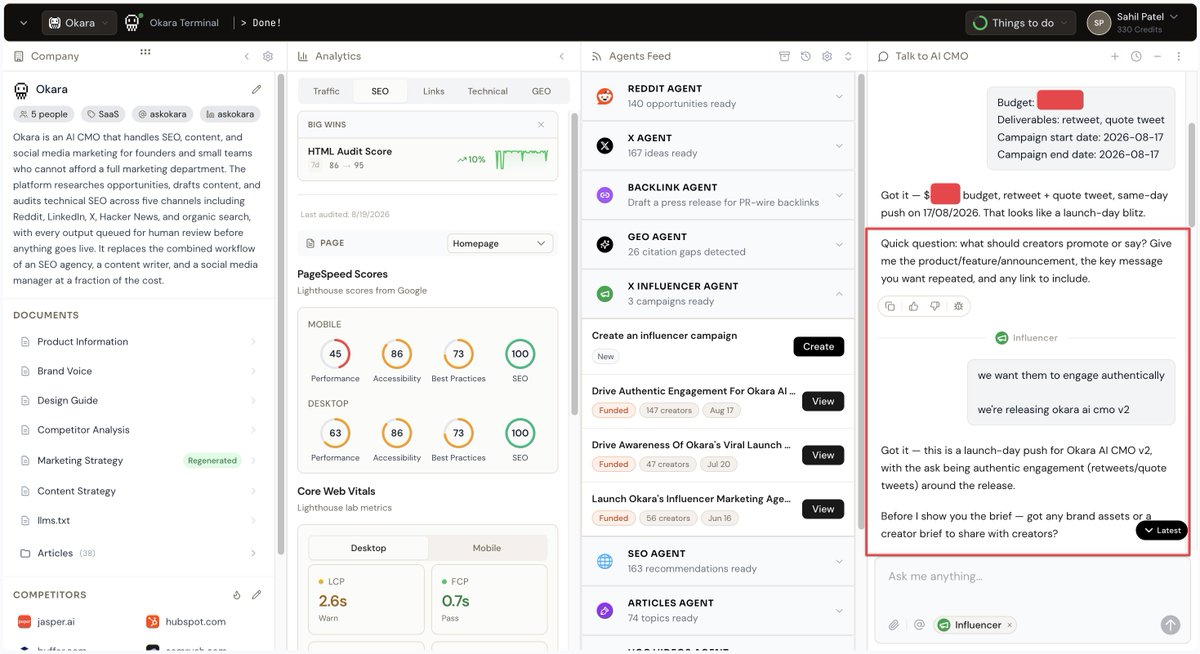The image size is (1200, 654).
Task: Open Agents Feed settings gear
Action: tap(827, 57)
